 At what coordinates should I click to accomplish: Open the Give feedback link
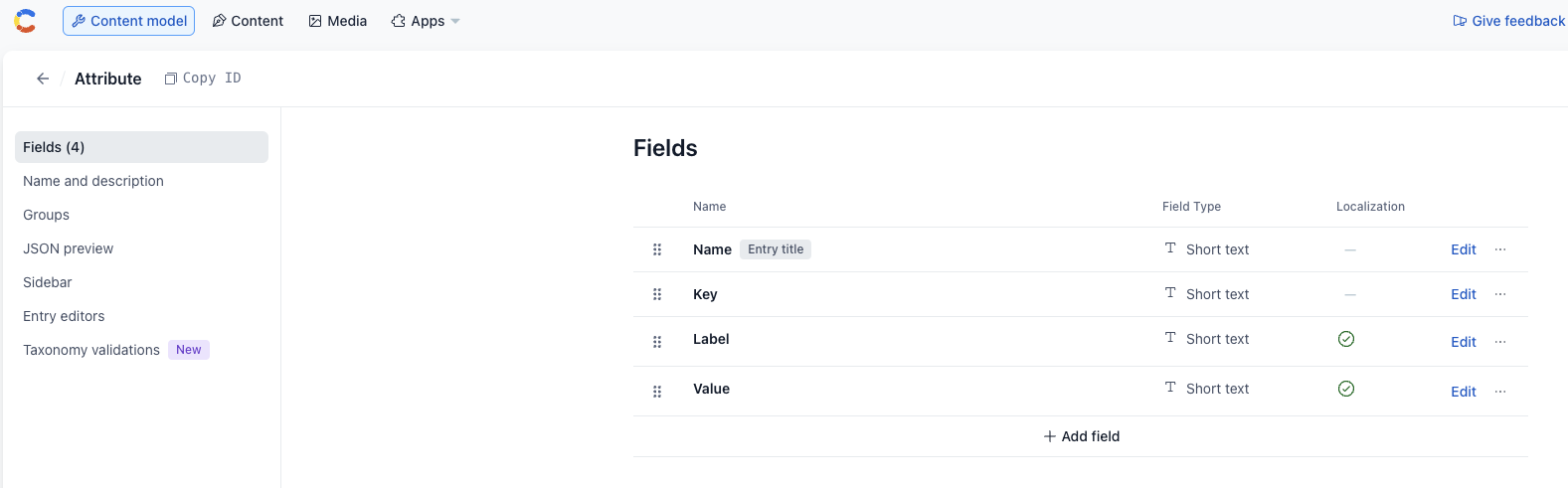pyautogui.click(x=1508, y=21)
